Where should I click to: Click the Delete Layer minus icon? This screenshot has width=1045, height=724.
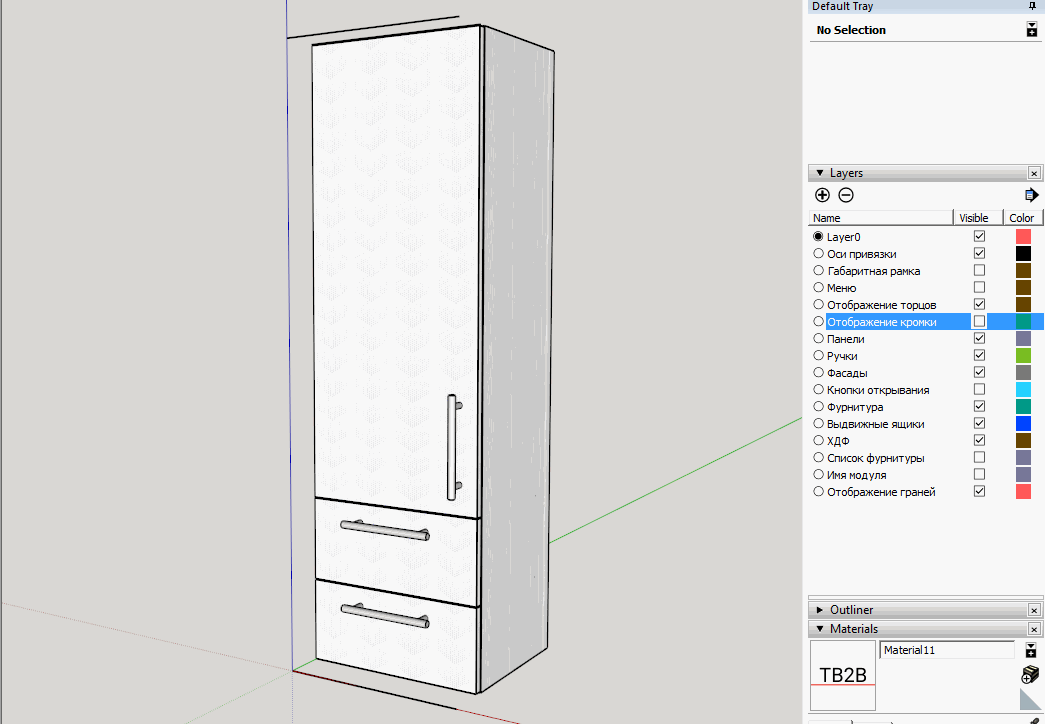point(846,195)
